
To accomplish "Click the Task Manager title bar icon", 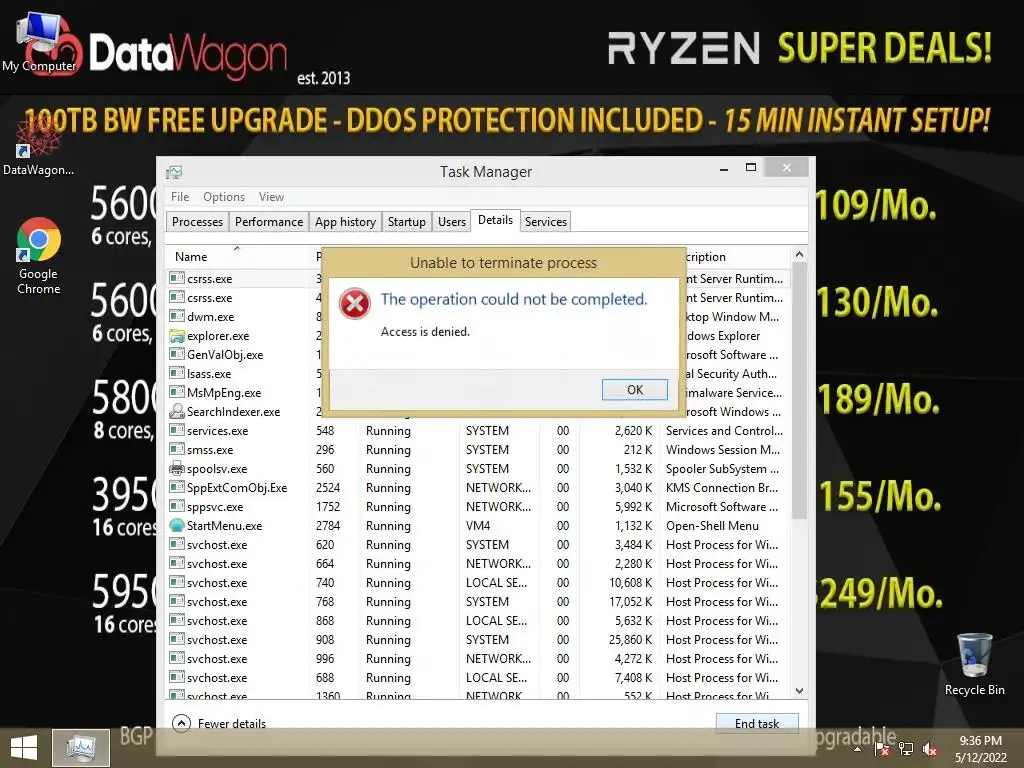I will (x=174, y=172).
